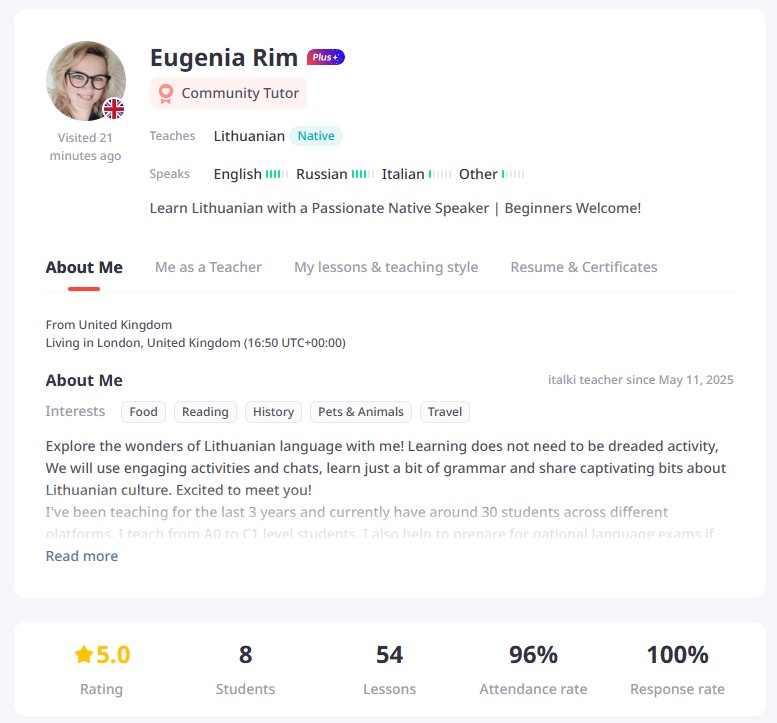The image size is (777, 723).
Task: Click the History interest tag
Action: tap(273, 412)
